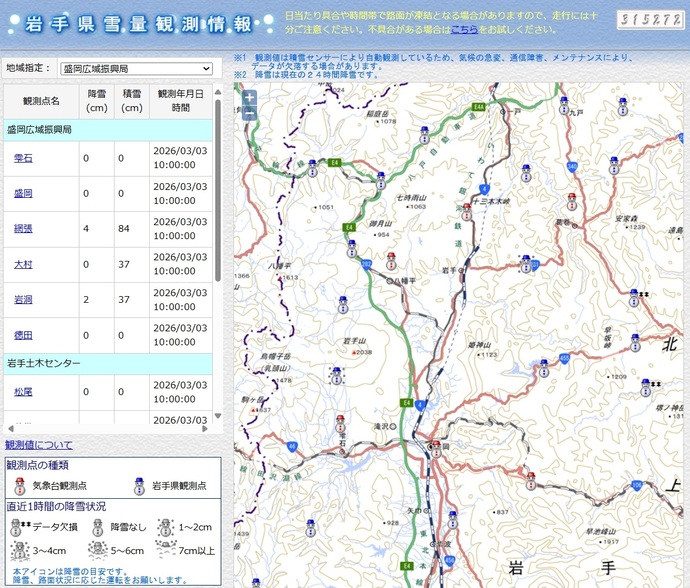Click table horizontal scroll left arrow
The image size is (690, 588).
[x=11, y=428]
